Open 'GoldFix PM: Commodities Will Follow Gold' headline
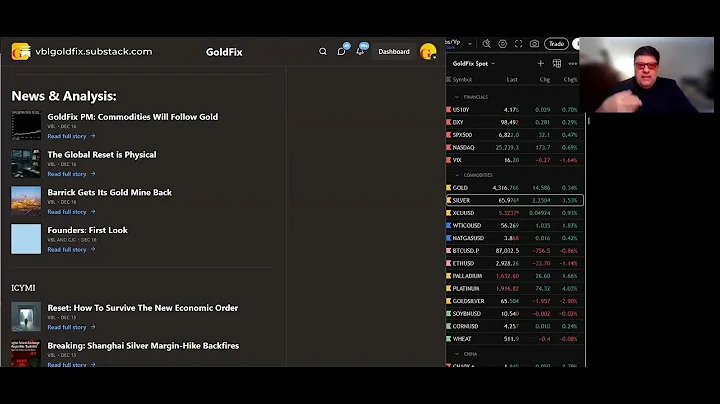 click(x=133, y=117)
